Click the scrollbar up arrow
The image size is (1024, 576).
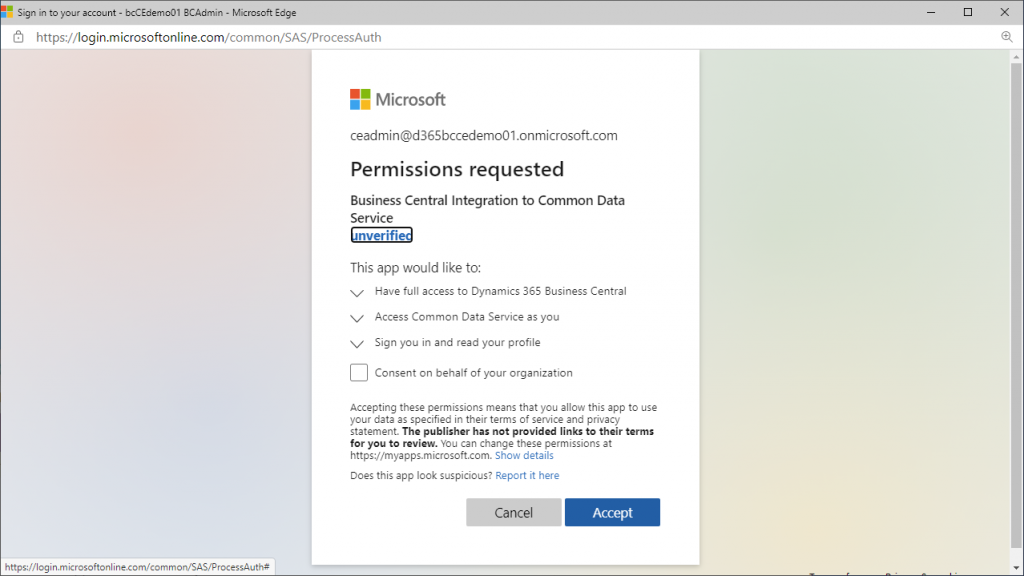[x=1016, y=57]
